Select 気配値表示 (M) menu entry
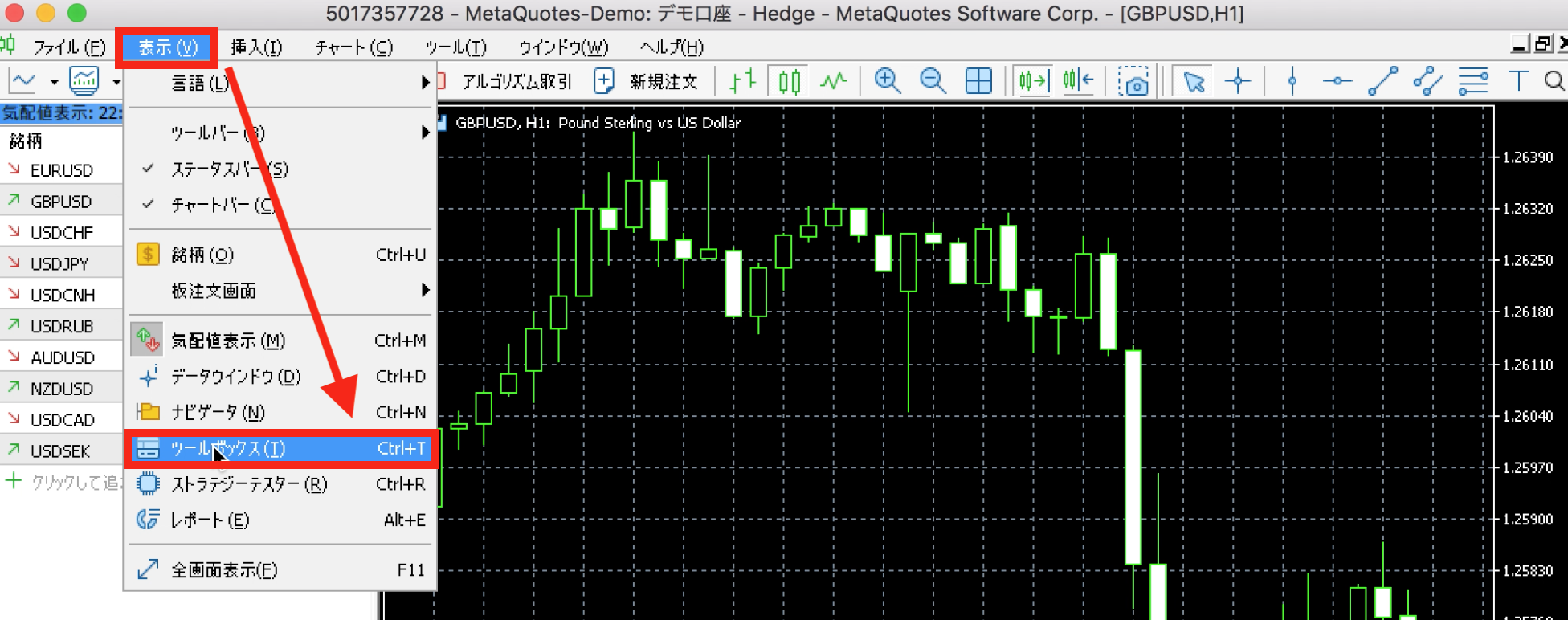Image resolution: width=1568 pixels, height=620 pixels. [280, 341]
